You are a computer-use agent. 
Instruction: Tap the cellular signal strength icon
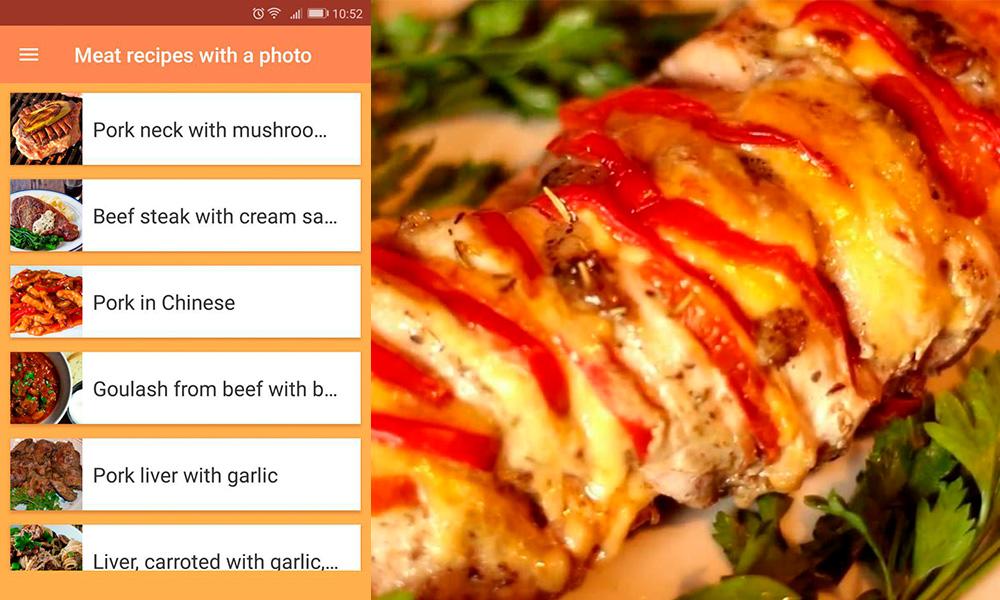click(x=296, y=13)
